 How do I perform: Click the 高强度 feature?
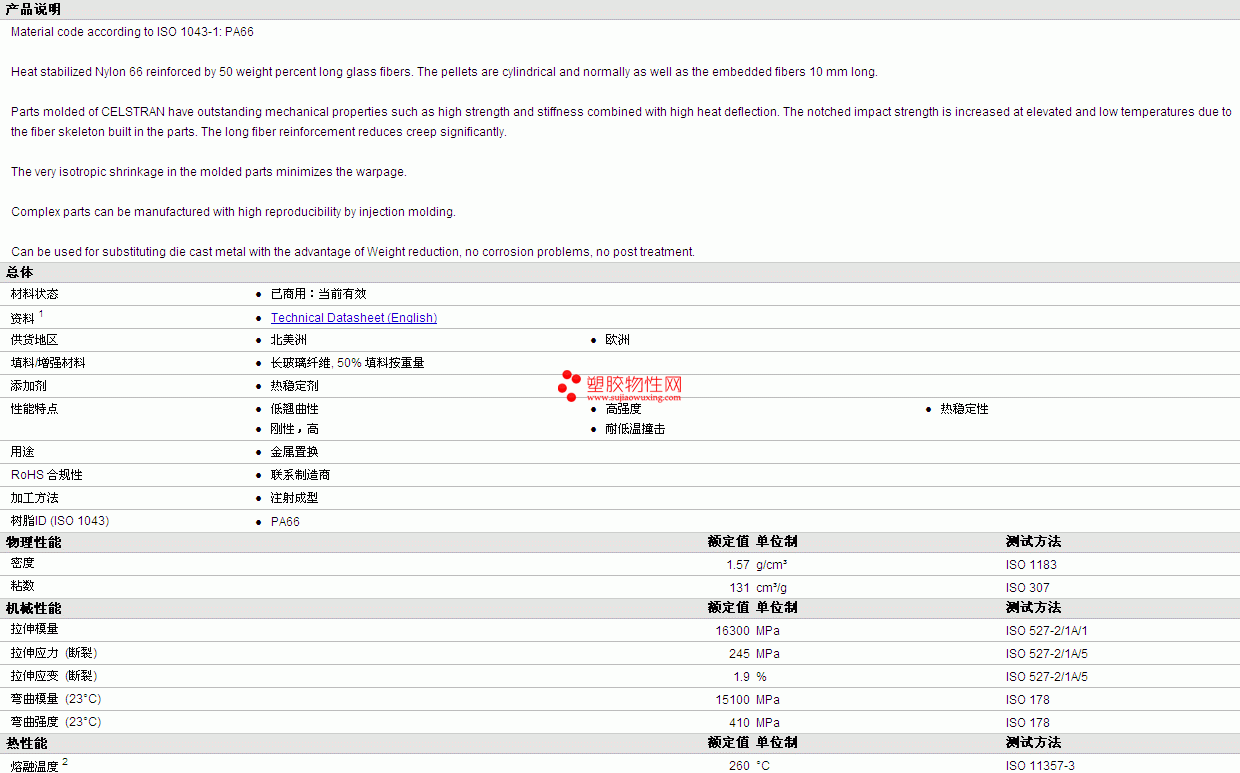[623, 409]
